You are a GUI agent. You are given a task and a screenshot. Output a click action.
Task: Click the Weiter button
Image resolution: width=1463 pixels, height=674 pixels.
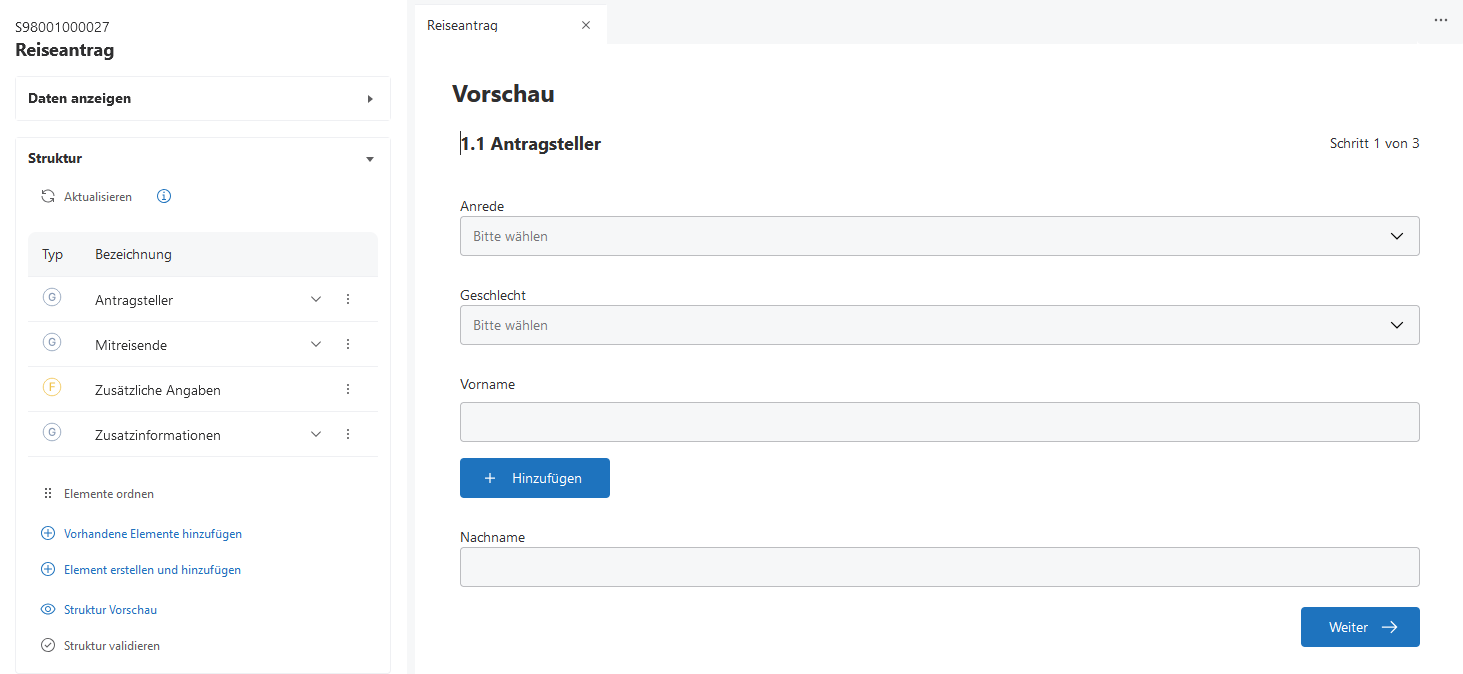point(1359,627)
